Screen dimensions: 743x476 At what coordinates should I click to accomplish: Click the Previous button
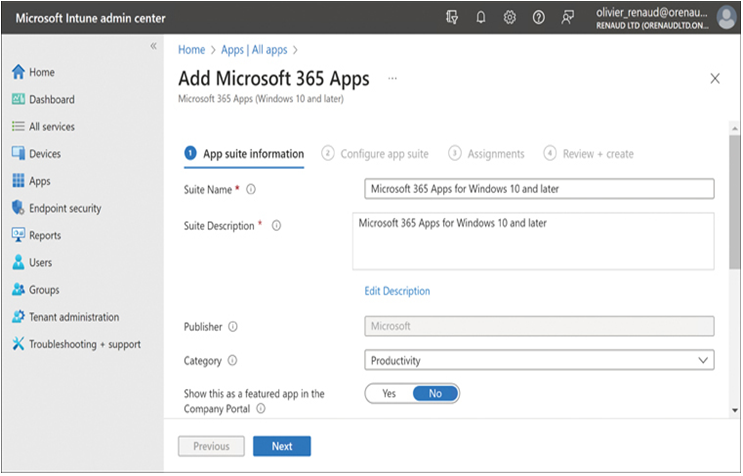click(211, 446)
